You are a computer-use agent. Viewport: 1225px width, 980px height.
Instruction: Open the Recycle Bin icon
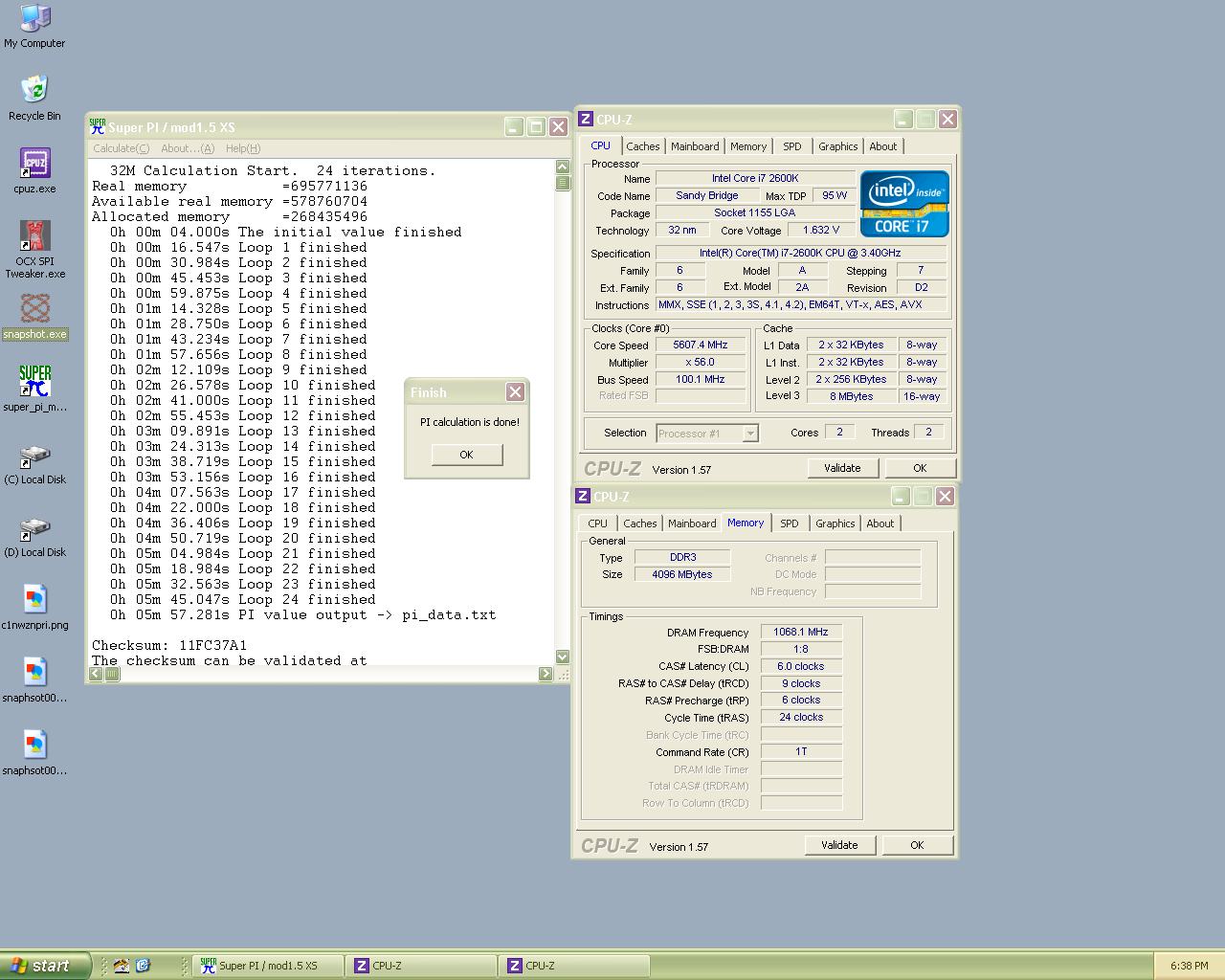point(34,90)
